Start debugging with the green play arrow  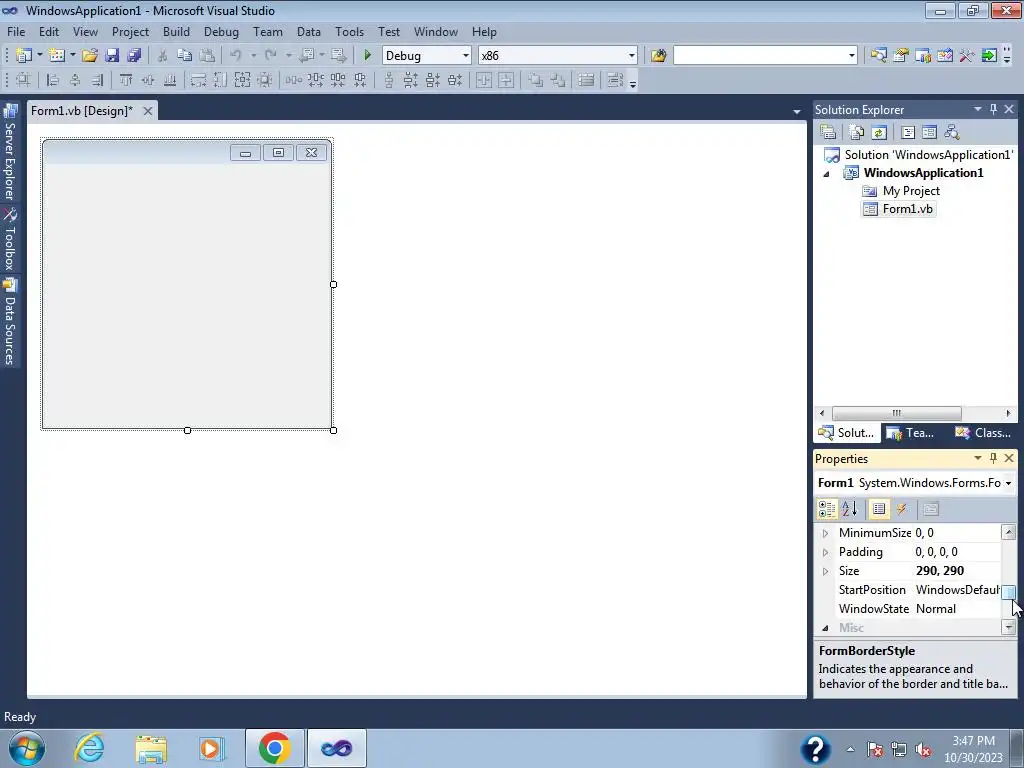point(367,56)
